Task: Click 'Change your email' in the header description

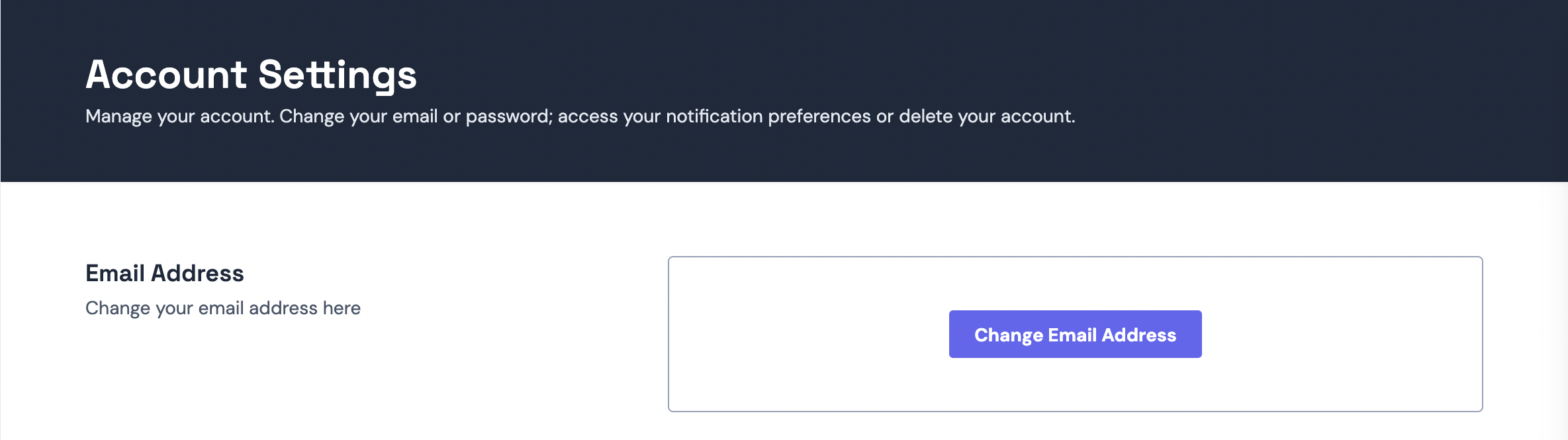Action: [358, 116]
